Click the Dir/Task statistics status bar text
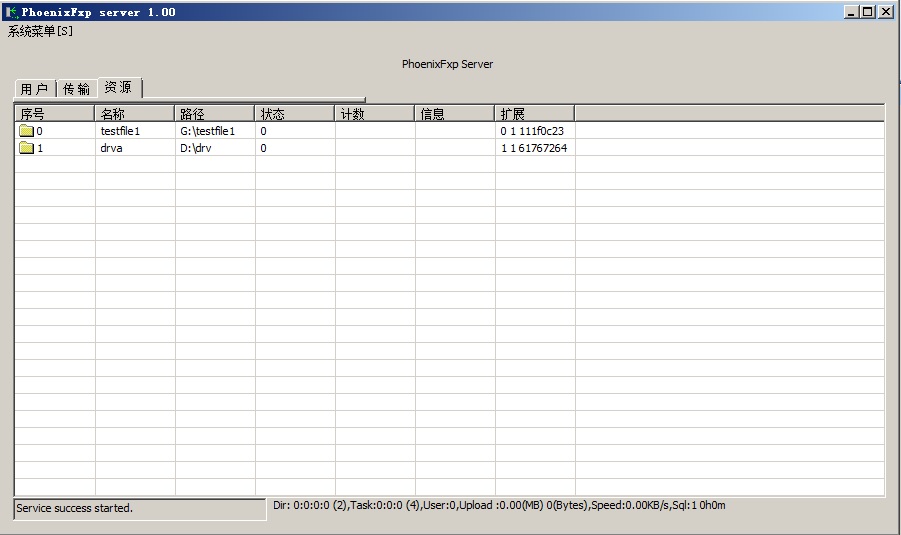Viewport: 901px width, 535px height. (x=499, y=505)
